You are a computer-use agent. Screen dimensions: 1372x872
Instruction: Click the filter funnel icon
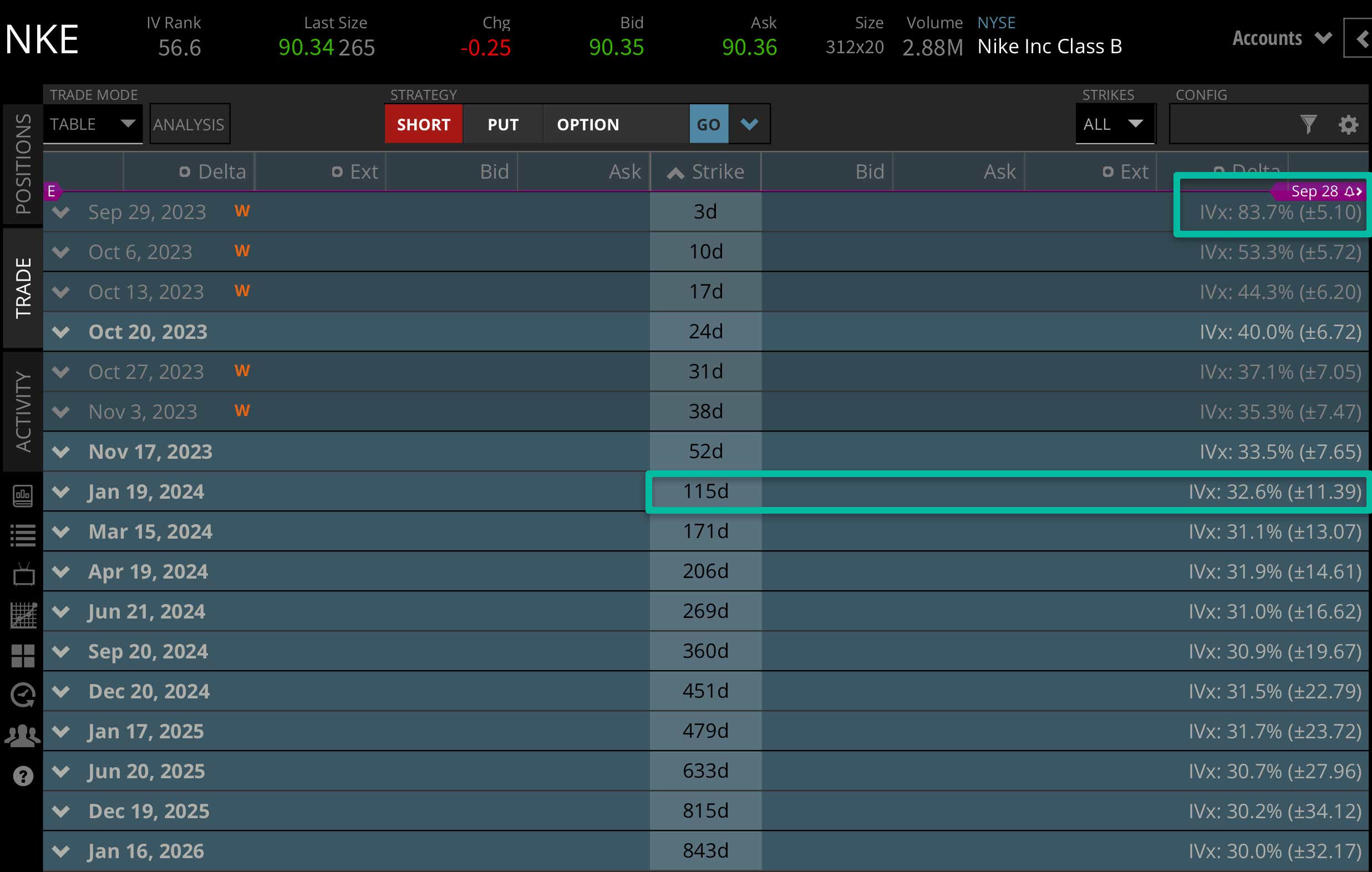pyautogui.click(x=1308, y=124)
